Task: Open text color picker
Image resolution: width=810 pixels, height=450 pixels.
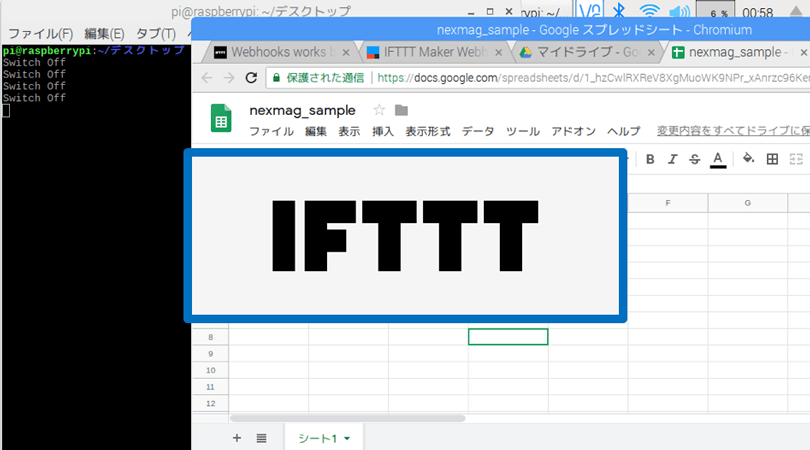Action: pyautogui.click(x=718, y=159)
